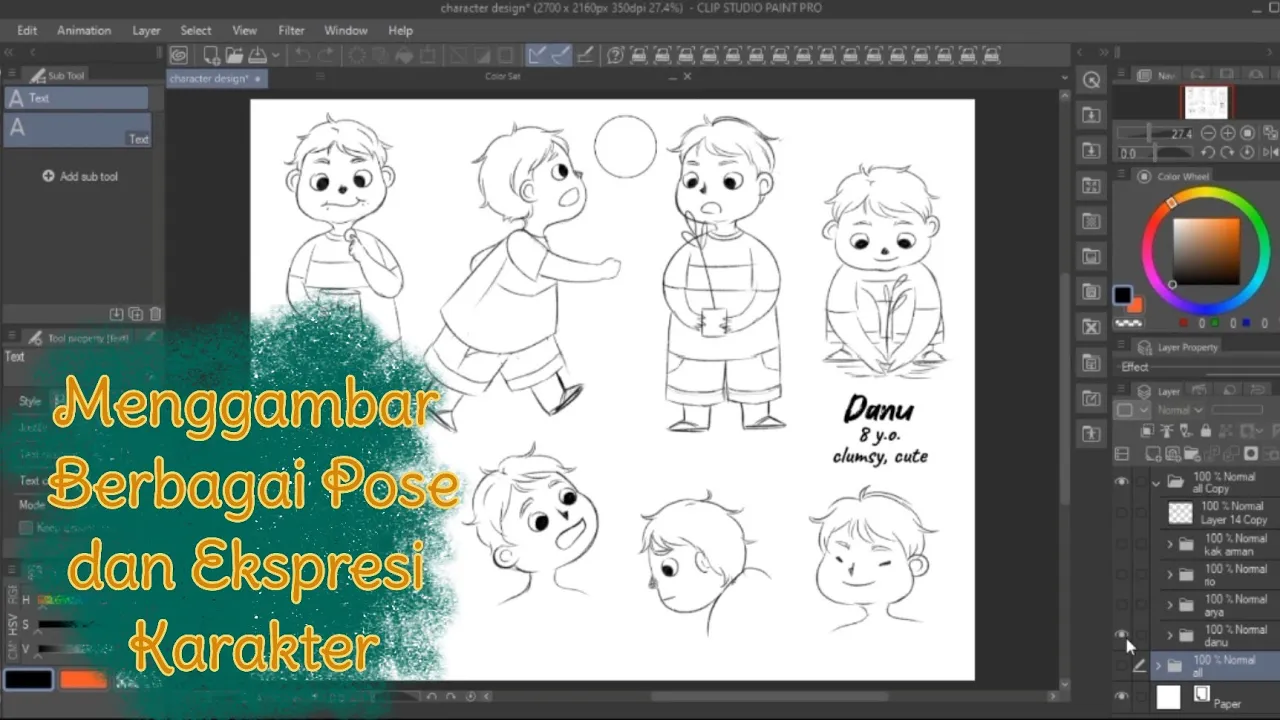Screen dimensions: 1280x720
Task: Toggle visibility of the Paper layer
Action: point(1121,696)
